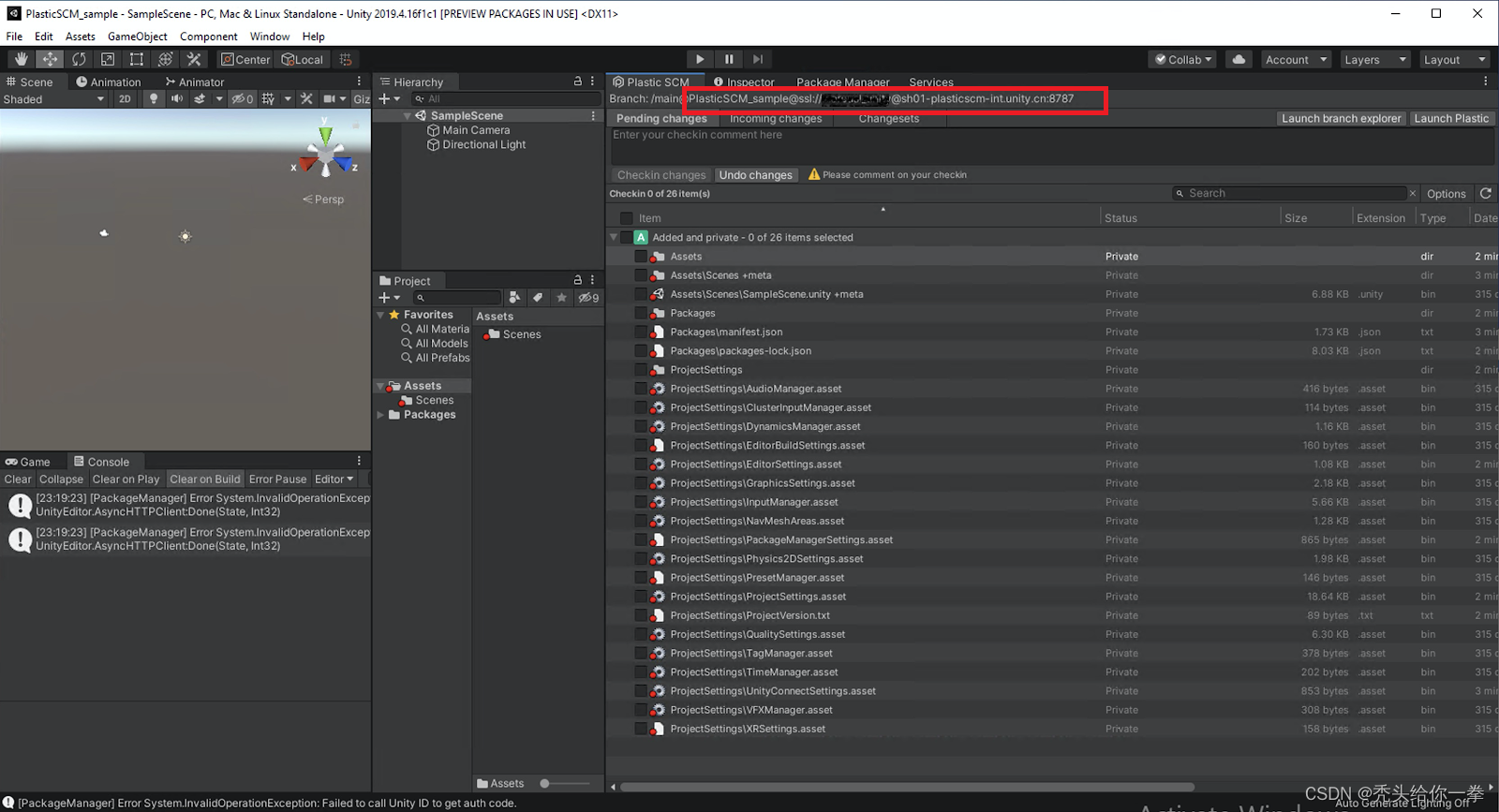The height and width of the screenshot is (812, 1499).
Task: Toggle 2D view mode in Scene
Action: tap(125, 98)
